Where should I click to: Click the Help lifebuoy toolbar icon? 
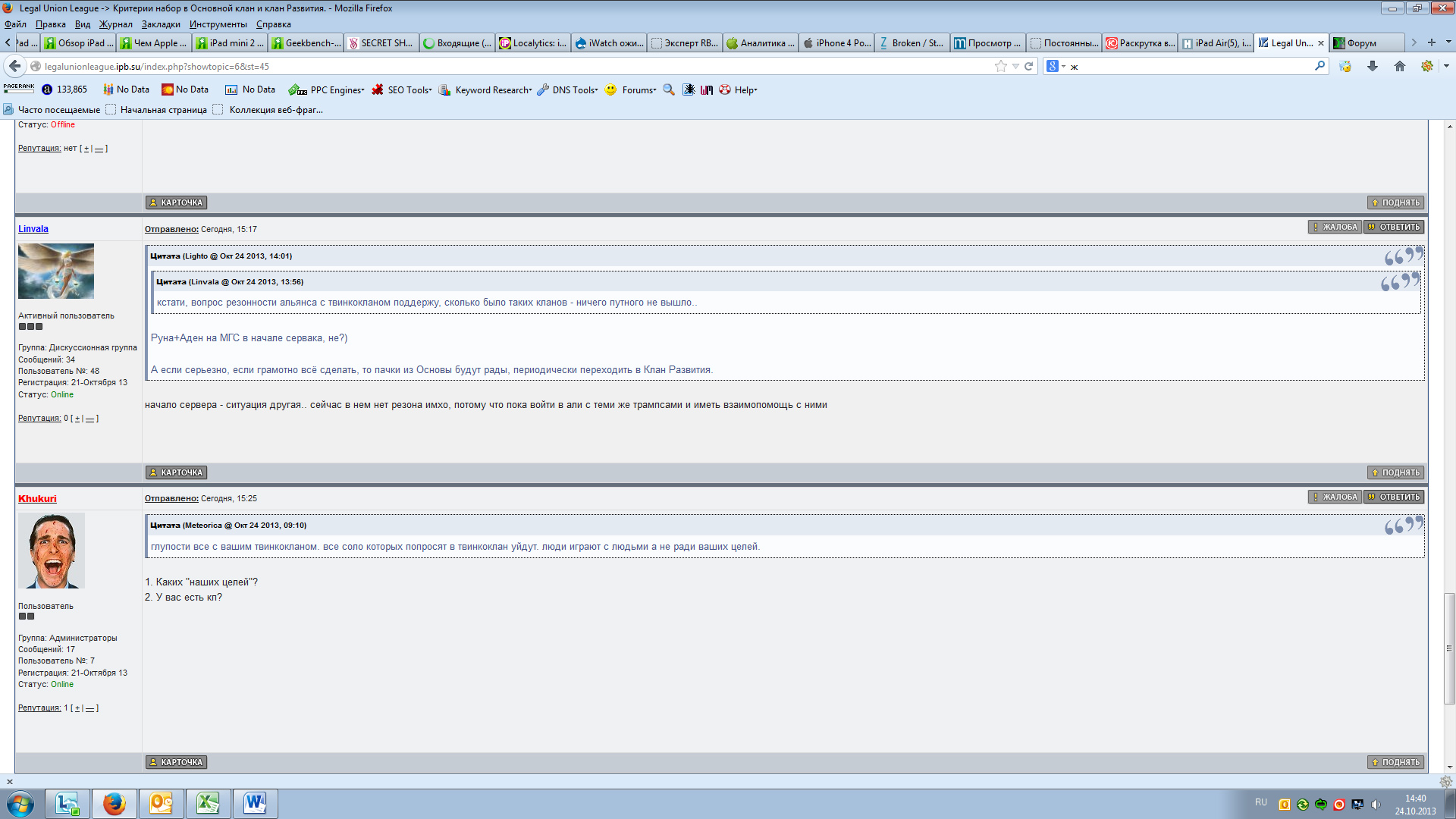725,89
